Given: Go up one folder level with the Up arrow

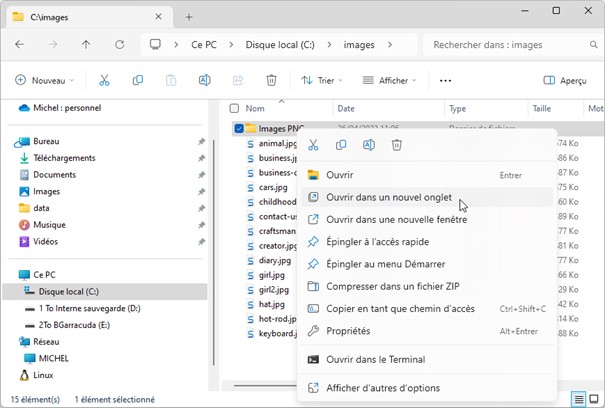Looking at the screenshot, I should click(x=86, y=45).
